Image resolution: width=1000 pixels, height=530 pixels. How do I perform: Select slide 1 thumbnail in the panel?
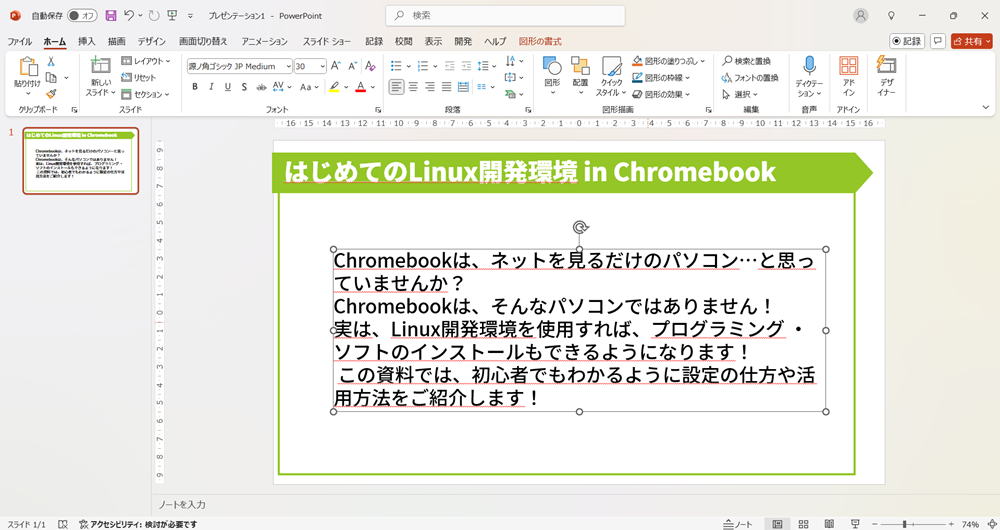pyautogui.click(x=80, y=160)
